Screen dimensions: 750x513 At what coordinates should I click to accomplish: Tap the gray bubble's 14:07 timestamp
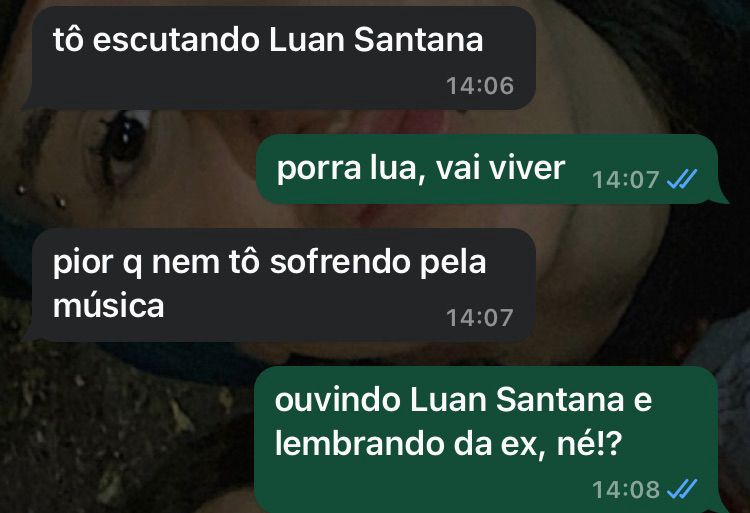(x=480, y=317)
